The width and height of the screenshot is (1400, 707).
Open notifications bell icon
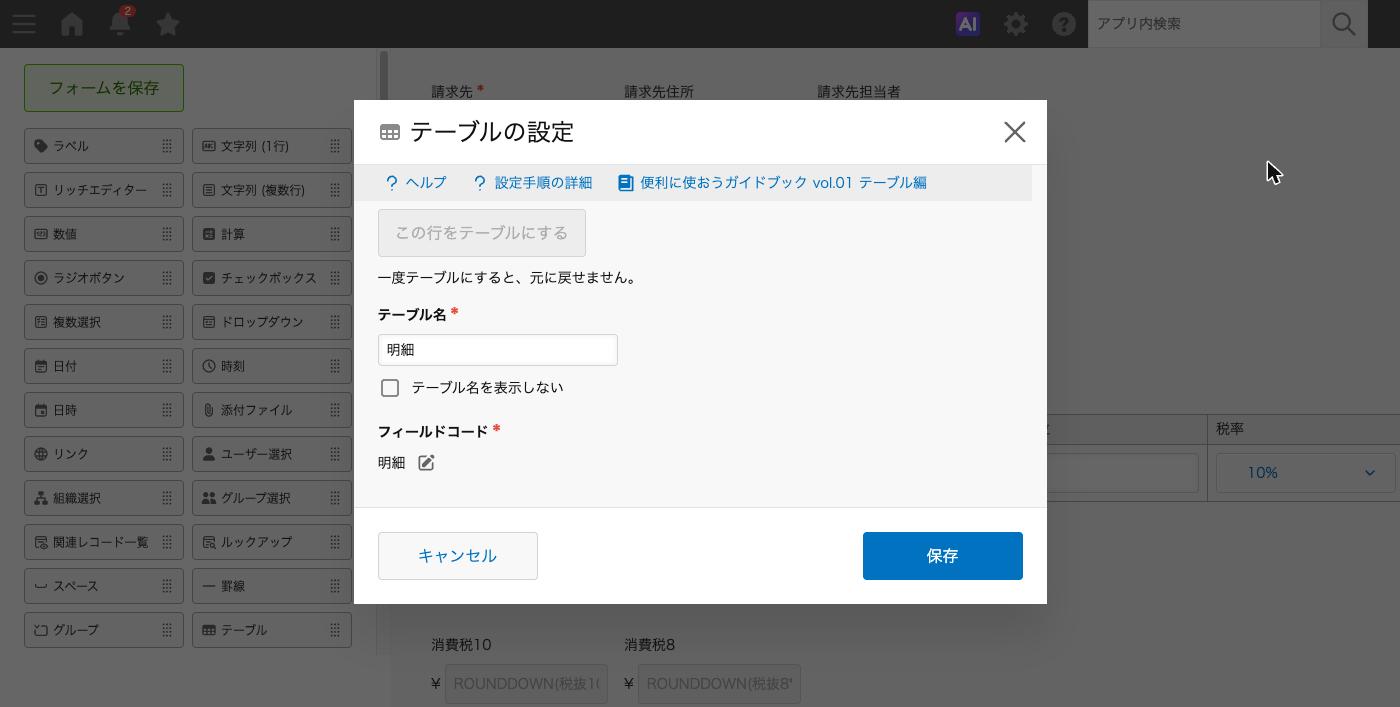tap(120, 23)
